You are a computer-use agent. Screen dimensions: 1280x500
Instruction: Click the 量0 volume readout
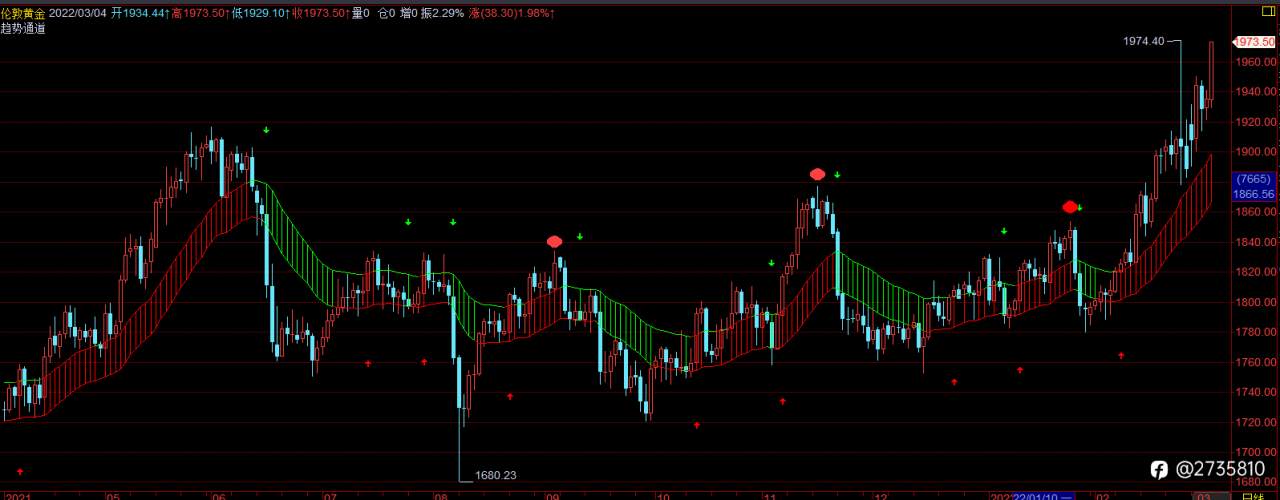[362, 14]
